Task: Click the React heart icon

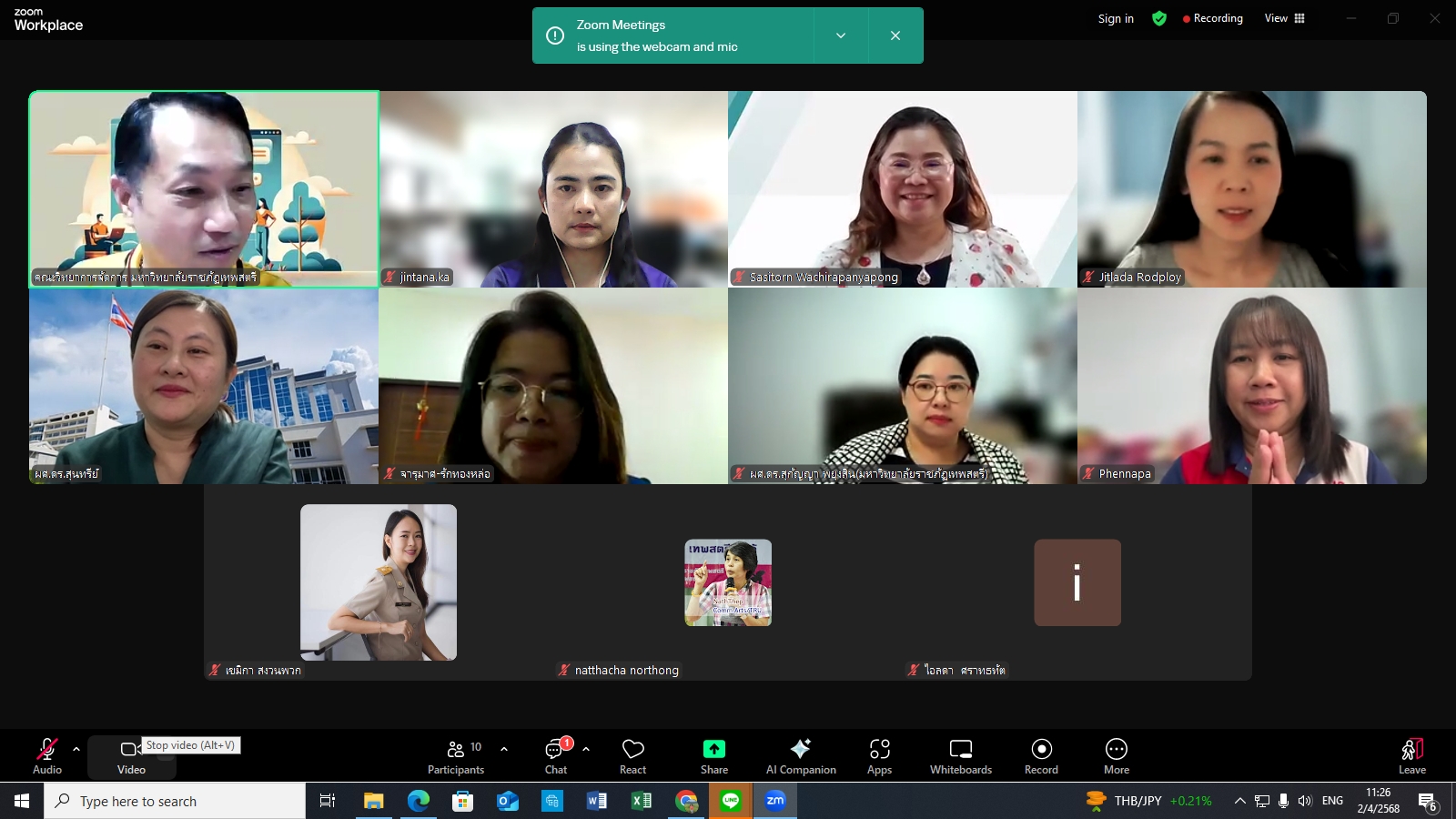Action: click(x=632, y=756)
